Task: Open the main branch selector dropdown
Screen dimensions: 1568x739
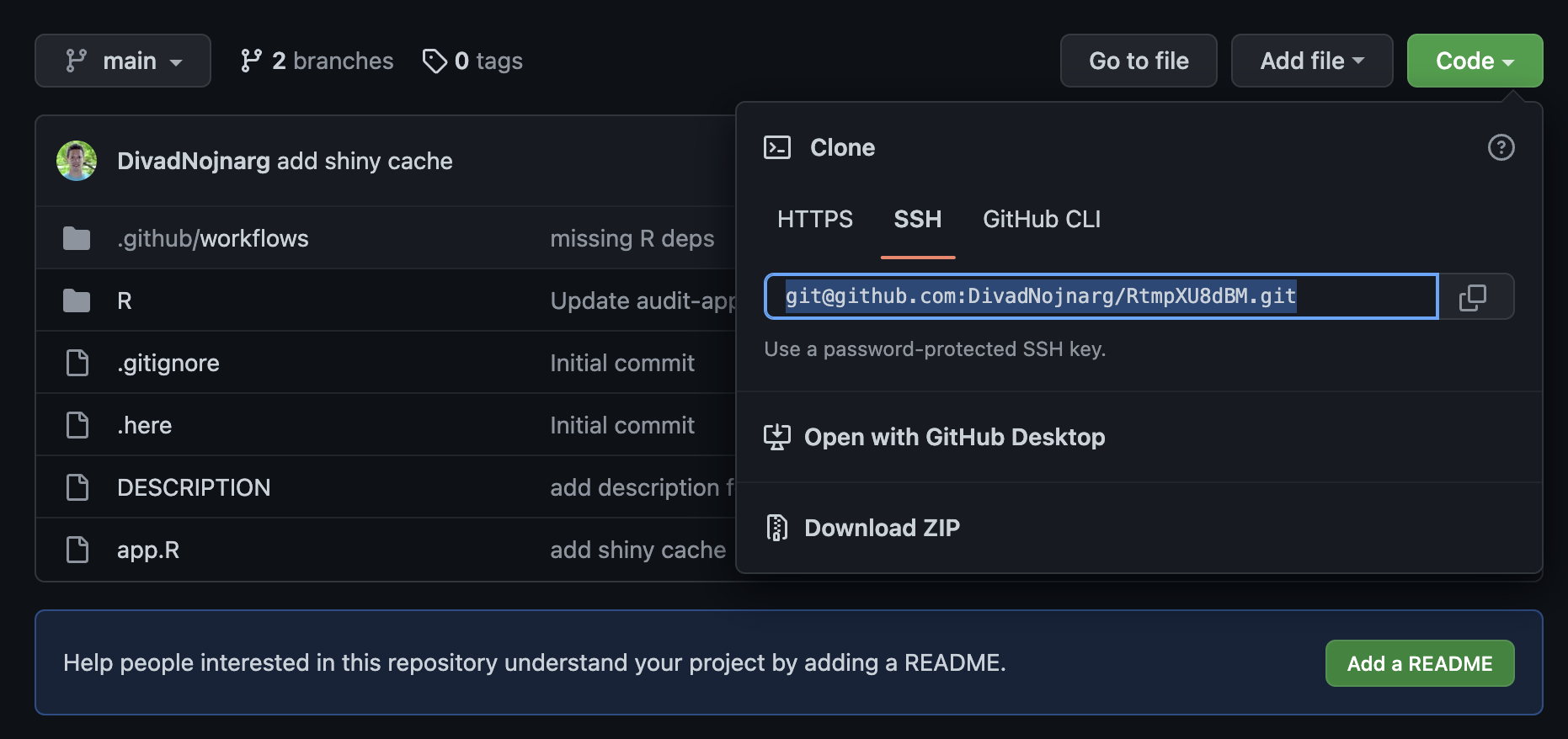Action: [123, 61]
